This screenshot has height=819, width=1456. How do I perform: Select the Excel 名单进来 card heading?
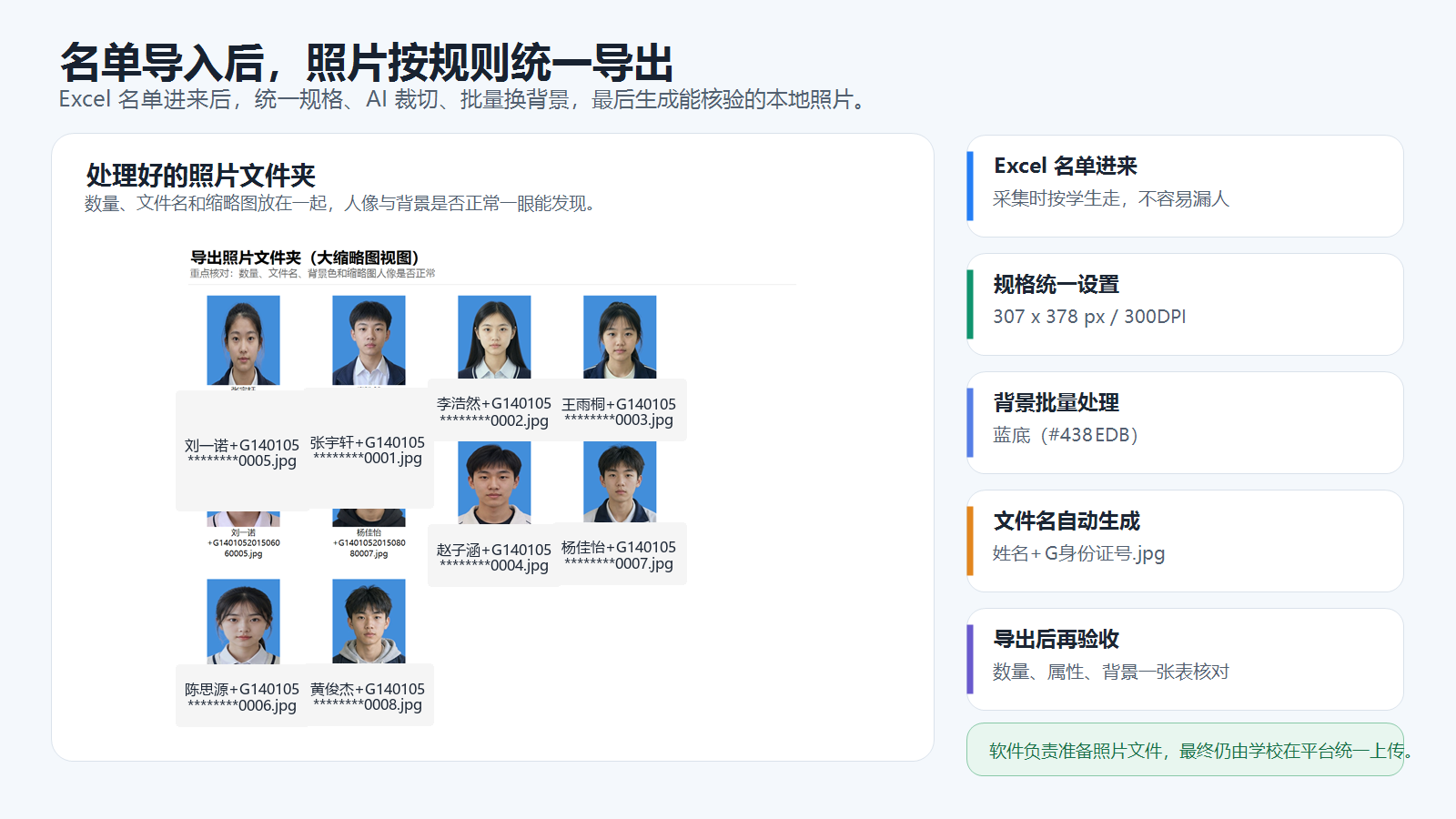[x=1066, y=166]
